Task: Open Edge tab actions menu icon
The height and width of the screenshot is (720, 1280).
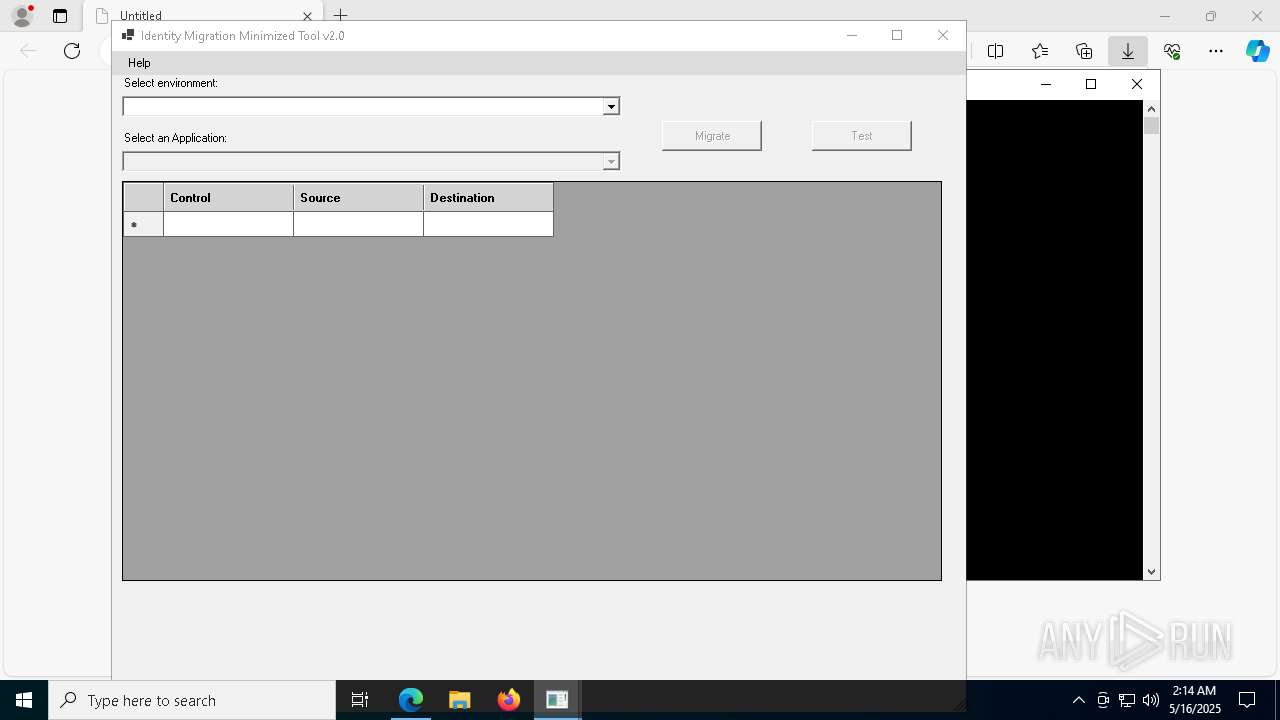Action: 60,16
